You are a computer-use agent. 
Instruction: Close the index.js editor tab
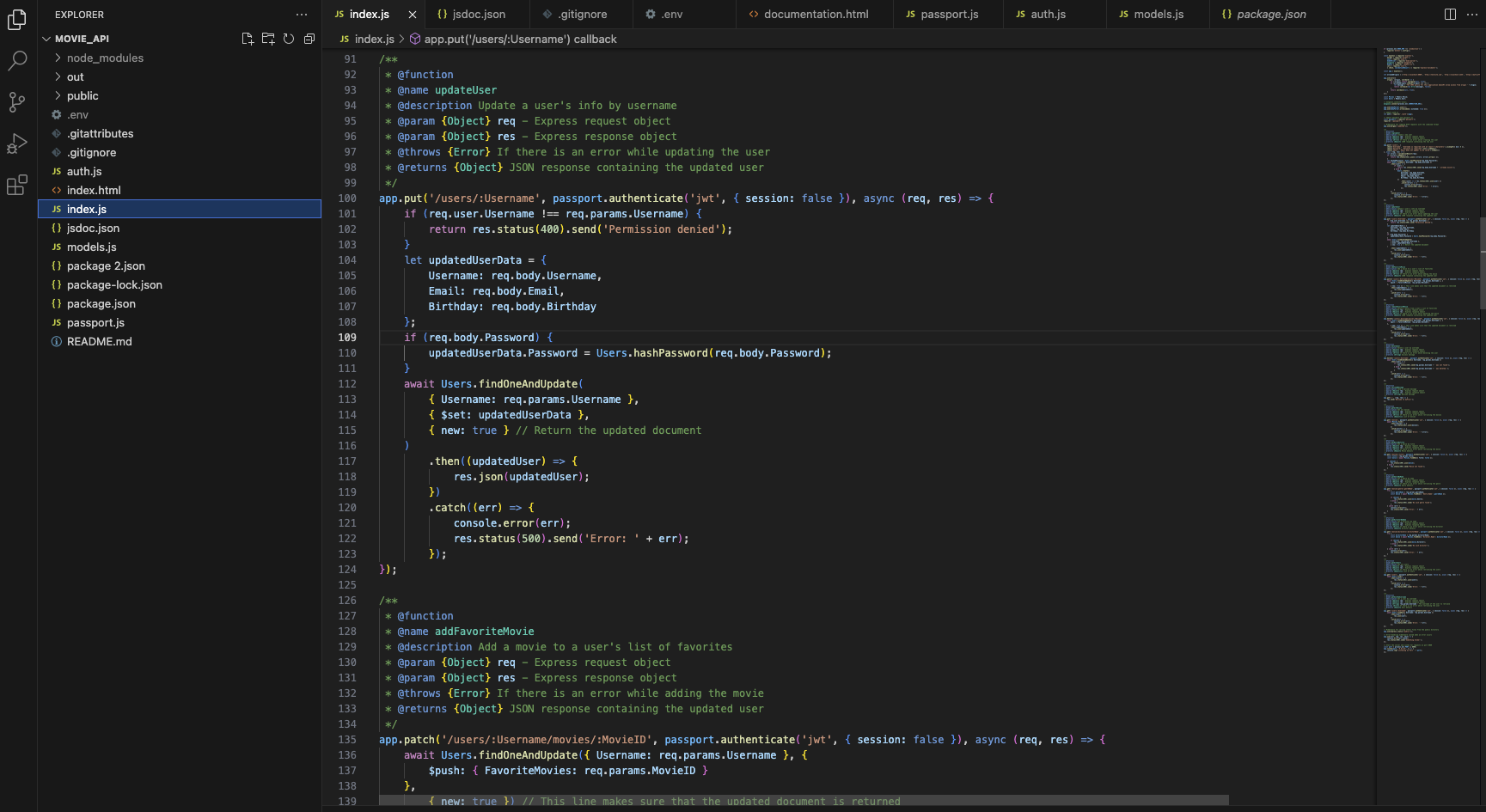(x=413, y=15)
